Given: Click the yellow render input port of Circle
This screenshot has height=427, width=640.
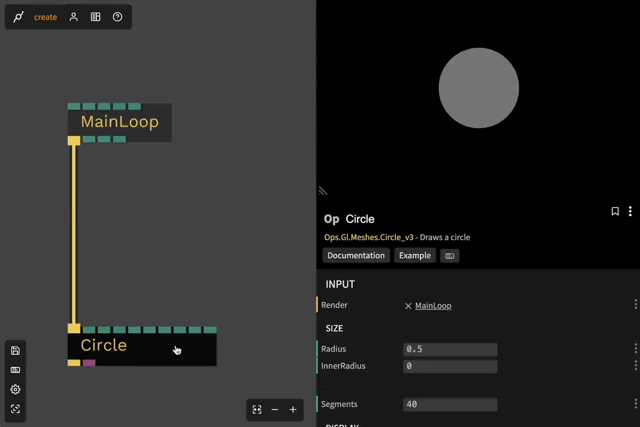Looking at the screenshot, I should [74, 329].
